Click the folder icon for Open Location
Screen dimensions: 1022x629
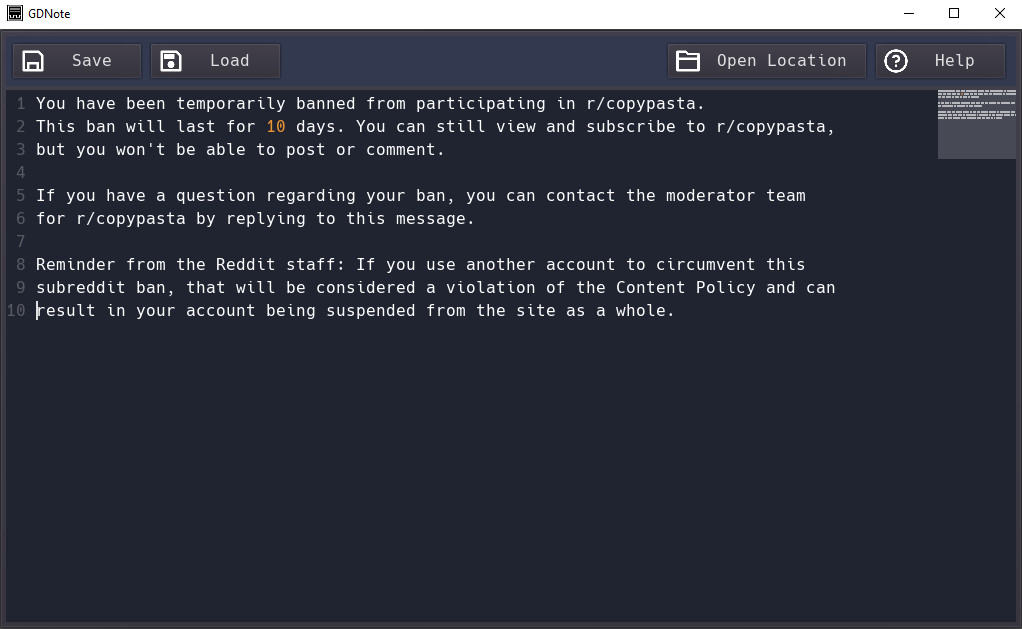click(x=688, y=61)
